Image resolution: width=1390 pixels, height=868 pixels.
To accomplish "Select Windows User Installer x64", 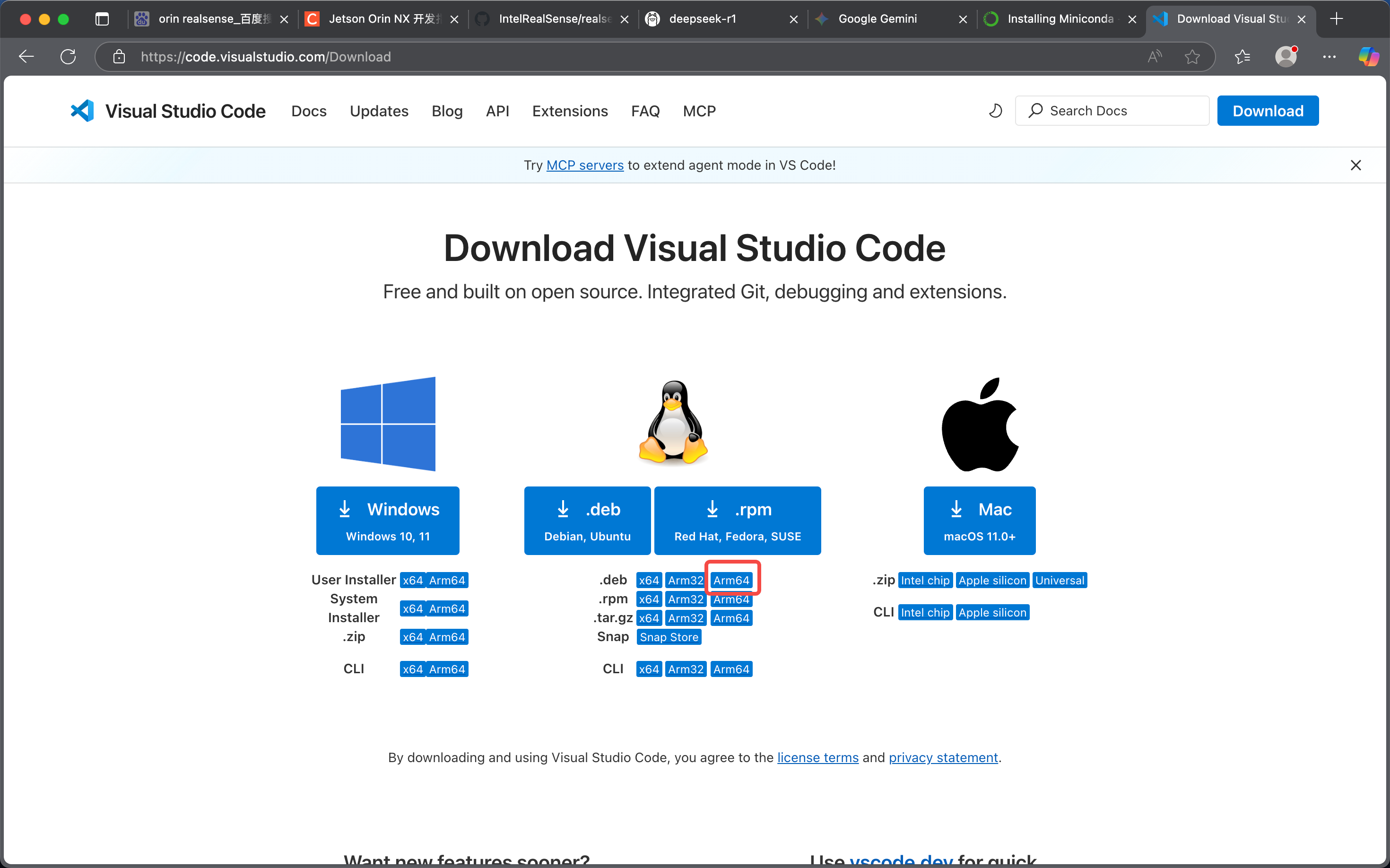I will pos(413,581).
